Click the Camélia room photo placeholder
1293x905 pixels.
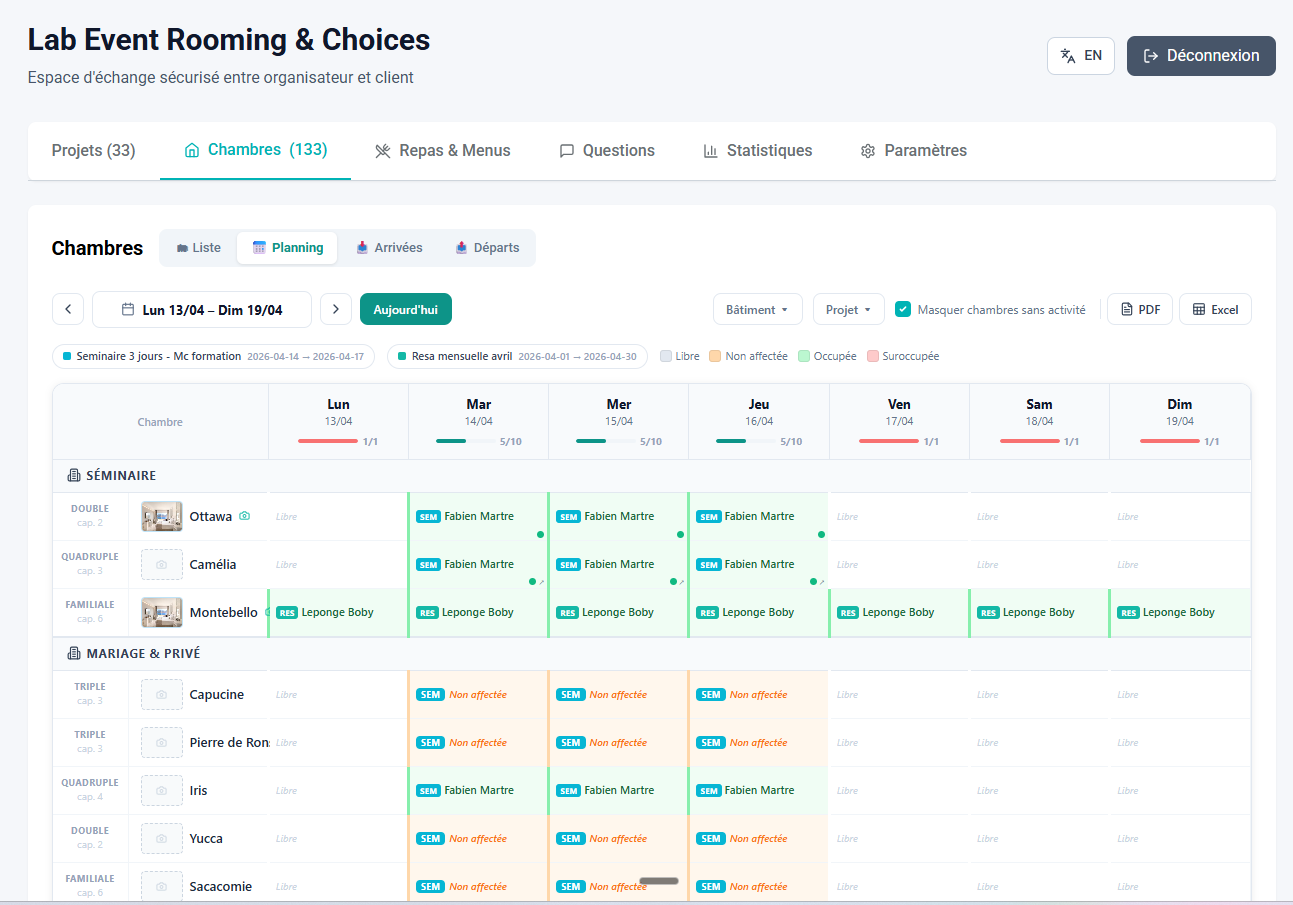pyautogui.click(x=161, y=564)
